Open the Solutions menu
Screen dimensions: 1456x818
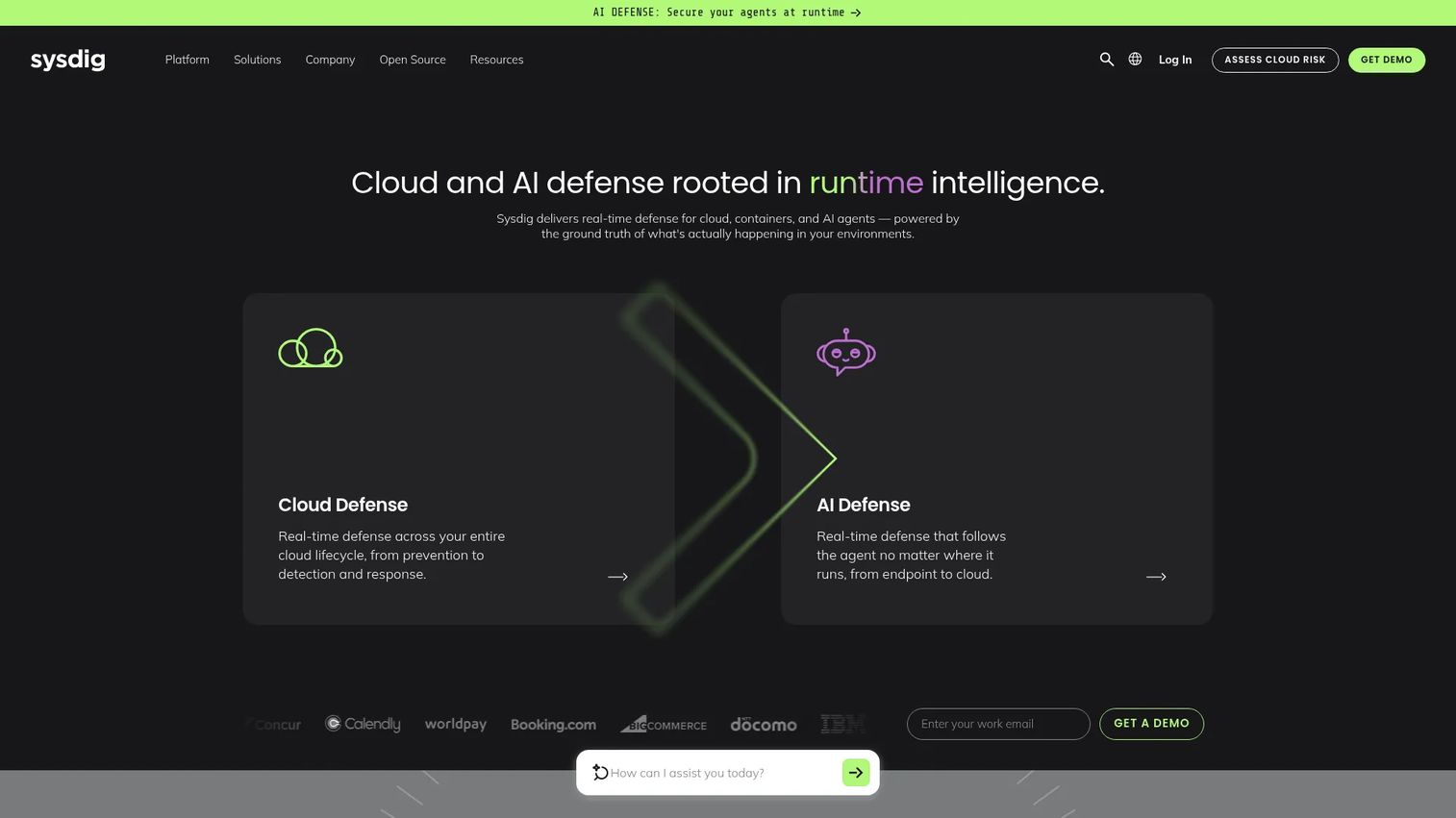258,60
